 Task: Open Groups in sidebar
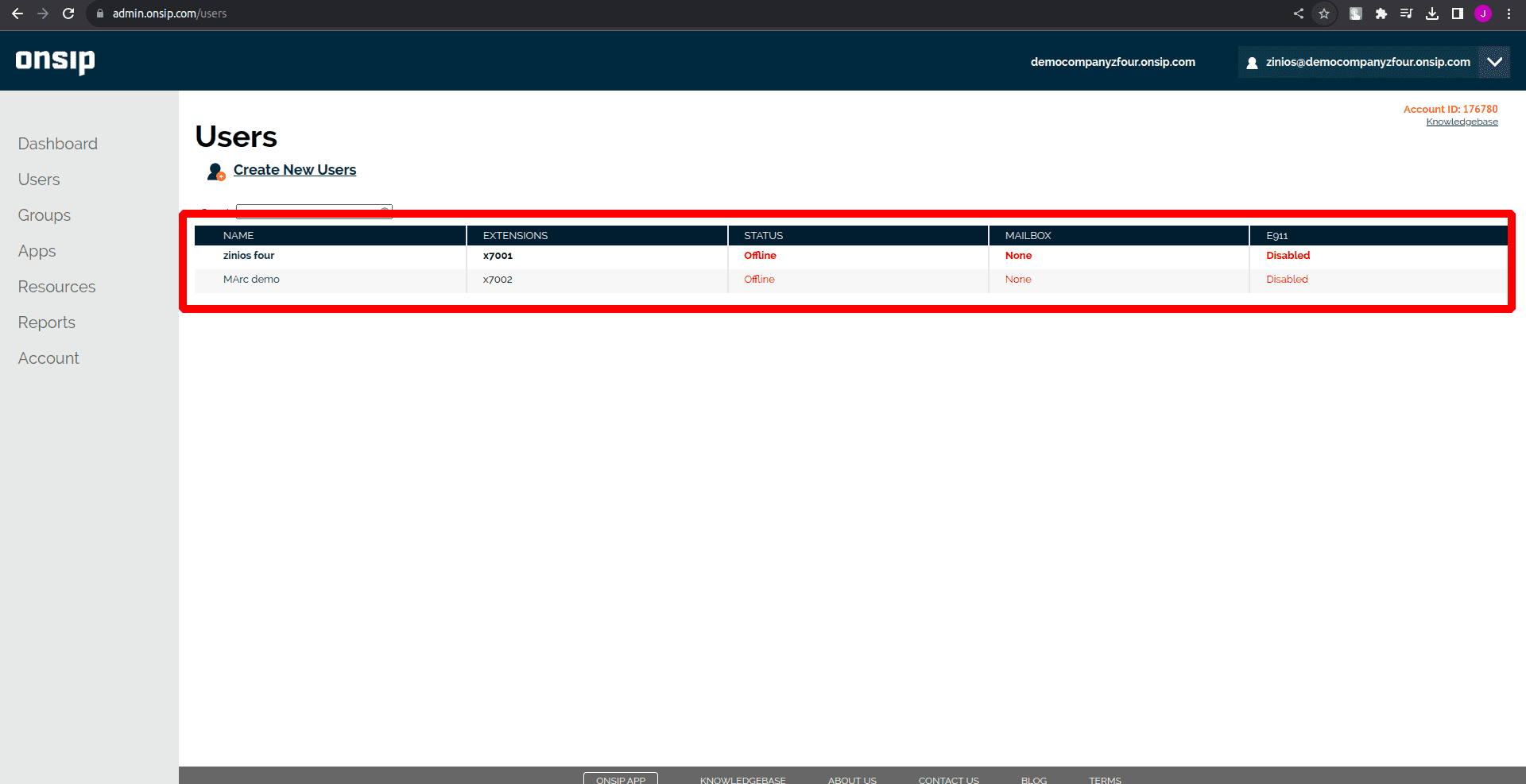click(45, 215)
